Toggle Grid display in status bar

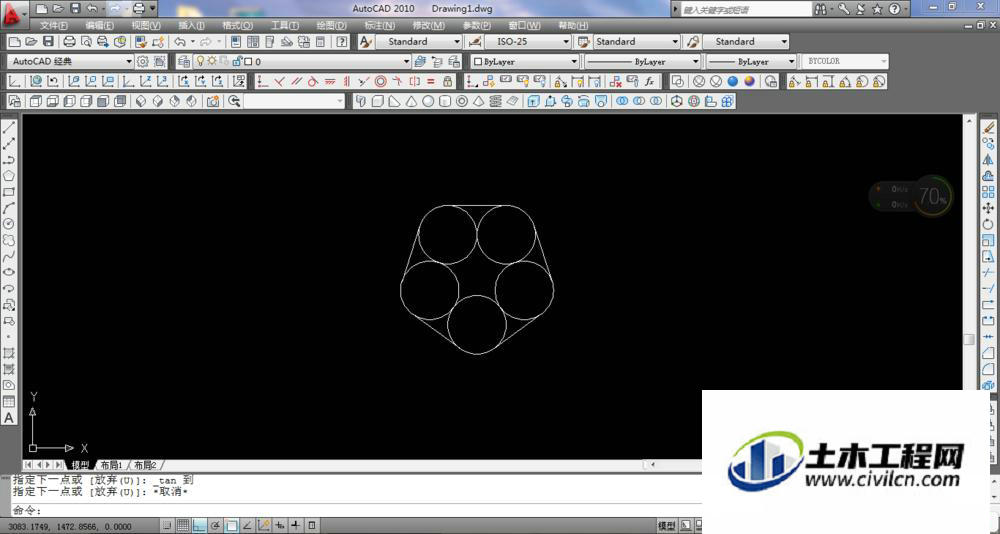(x=183, y=526)
